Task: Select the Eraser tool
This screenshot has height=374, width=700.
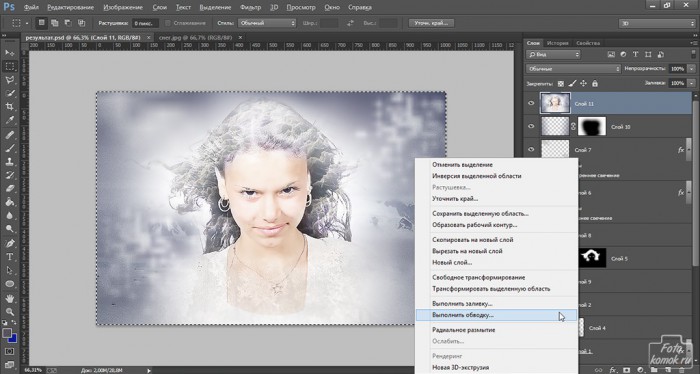Action: pos(9,188)
